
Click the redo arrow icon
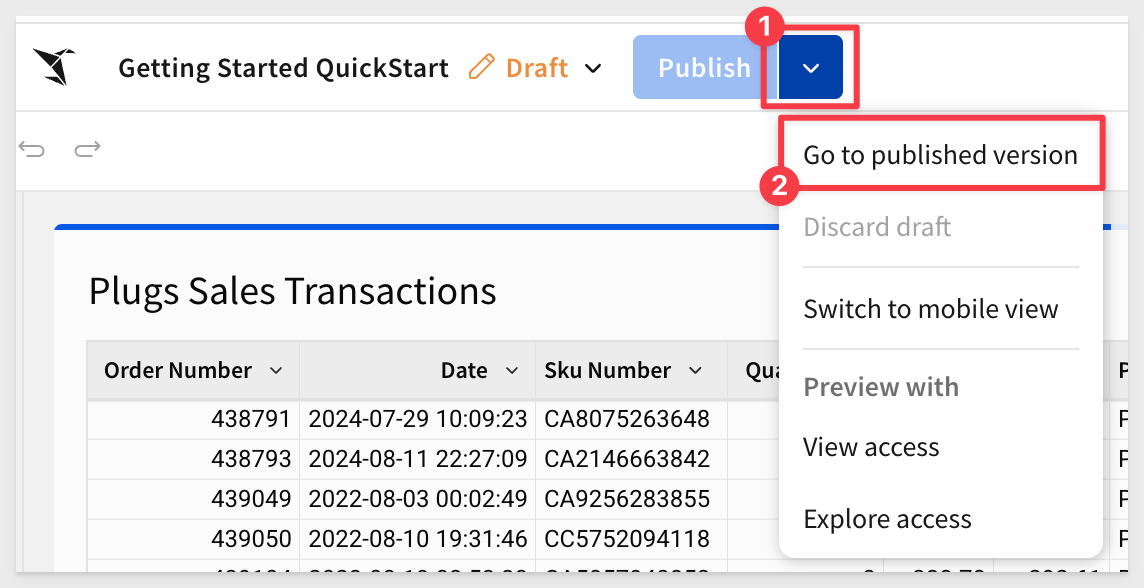click(87, 150)
